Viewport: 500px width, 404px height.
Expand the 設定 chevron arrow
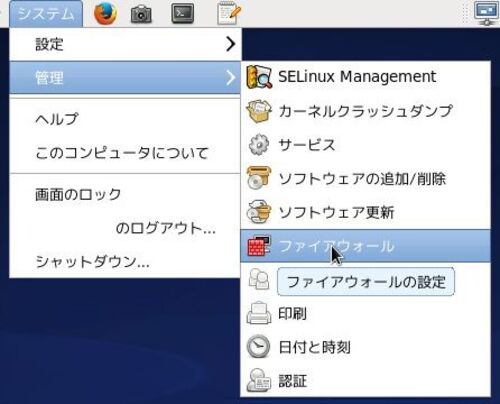coord(230,44)
